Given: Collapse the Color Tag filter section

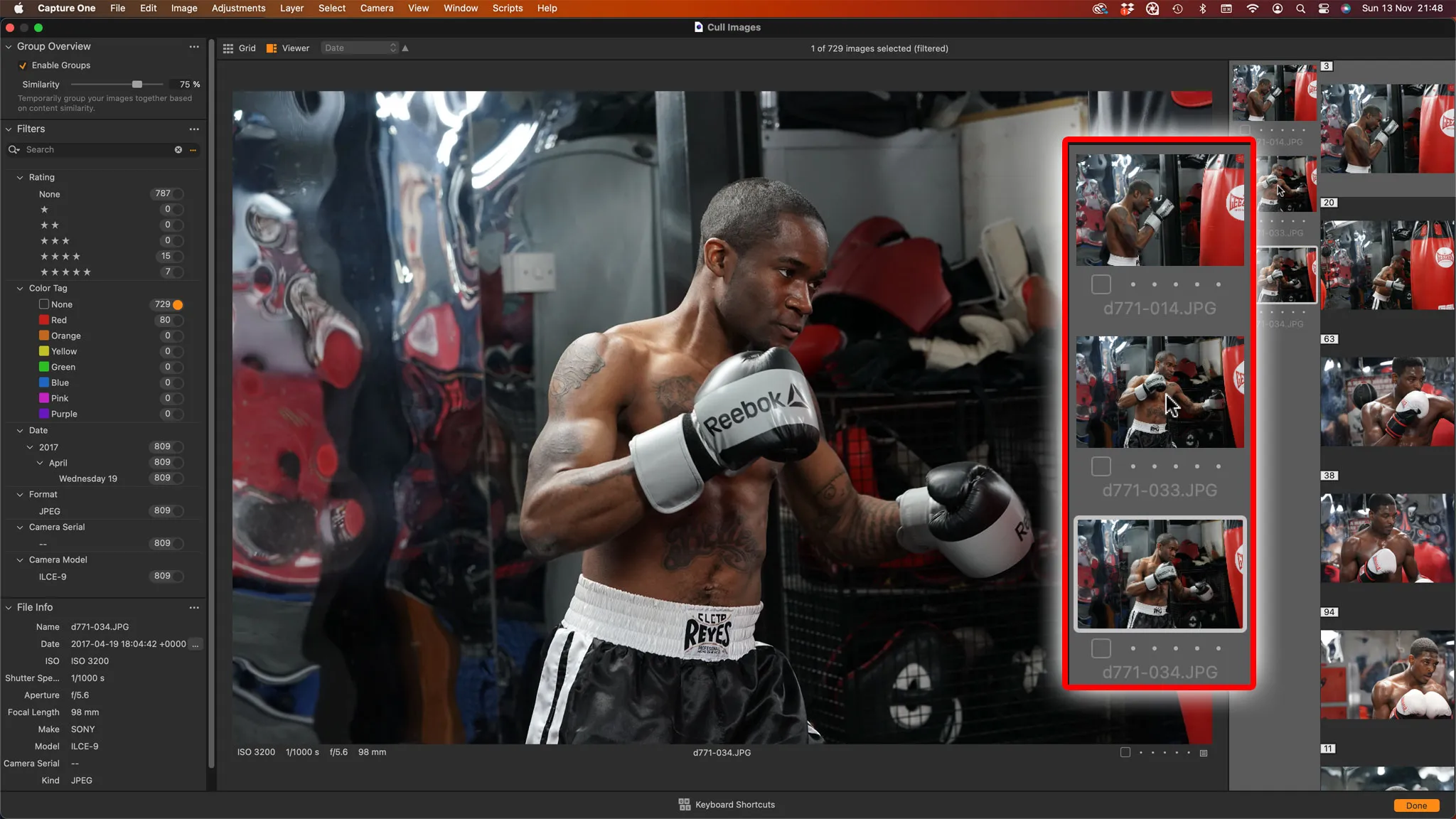Looking at the screenshot, I should click(x=20, y=289).
